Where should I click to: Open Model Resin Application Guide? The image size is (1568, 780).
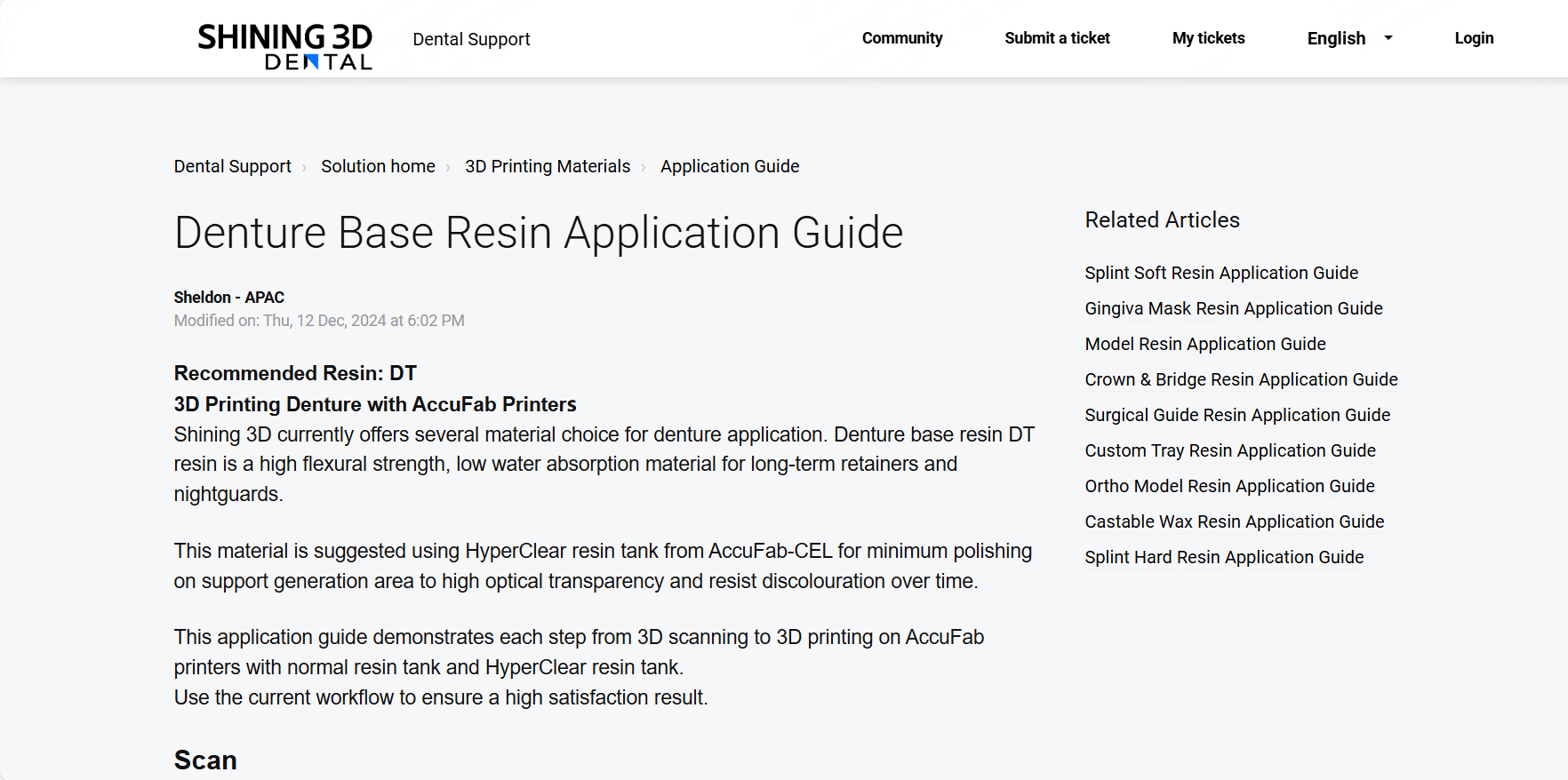pyautogui.click(x=1205, y=344)
